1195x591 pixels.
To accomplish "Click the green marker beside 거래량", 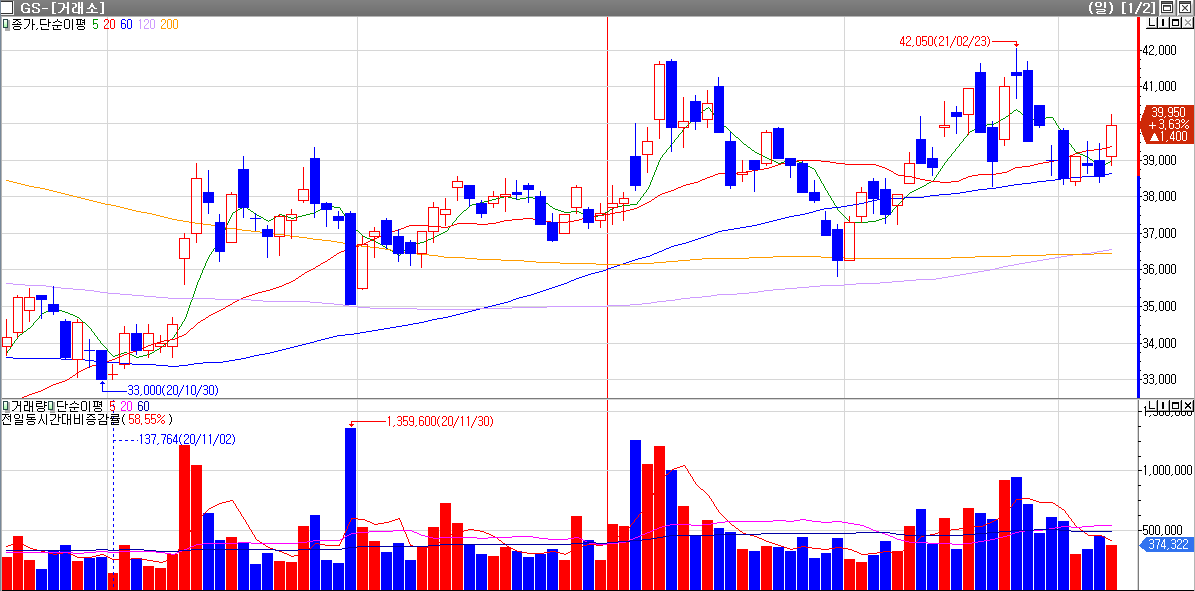I will point(6,405).
